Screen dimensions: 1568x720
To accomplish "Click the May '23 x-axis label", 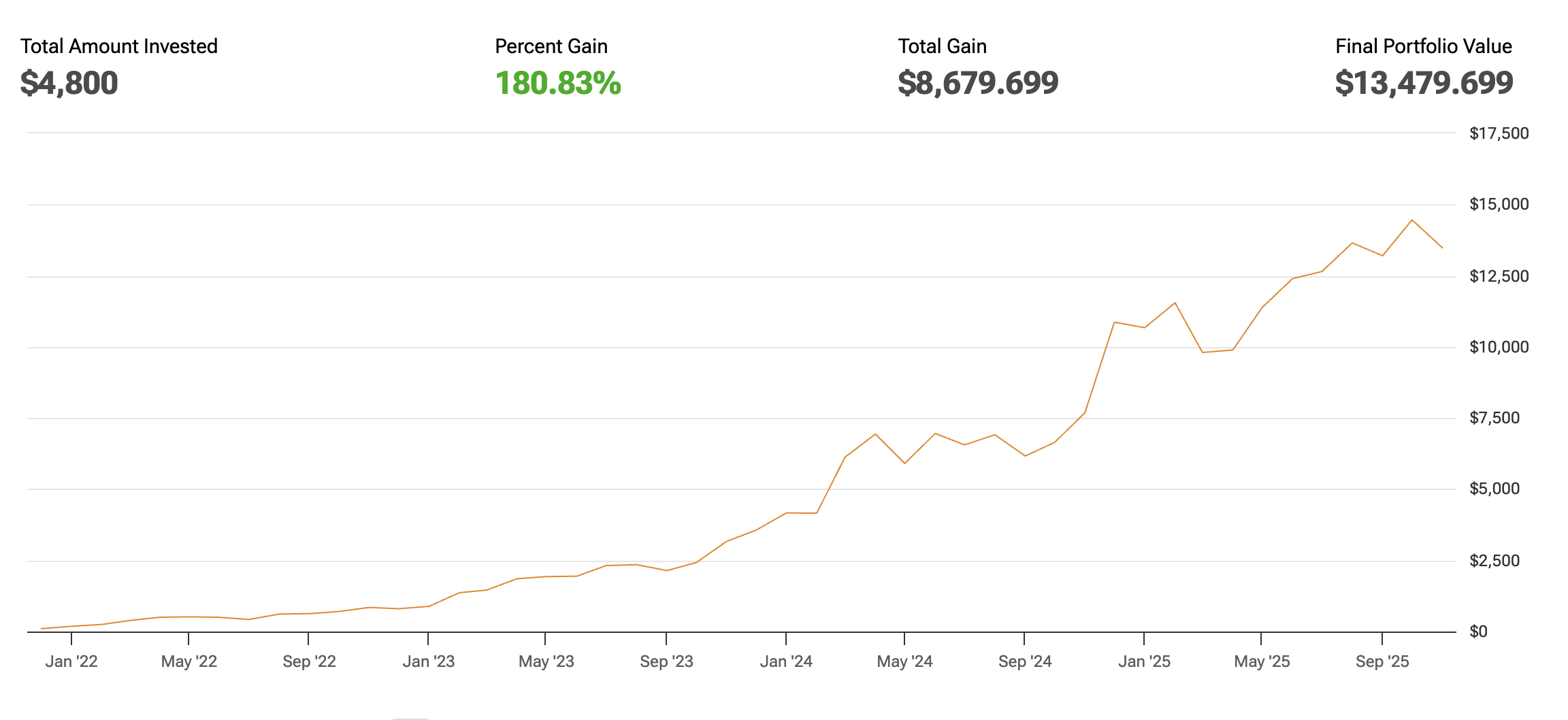I will (546, 661).
